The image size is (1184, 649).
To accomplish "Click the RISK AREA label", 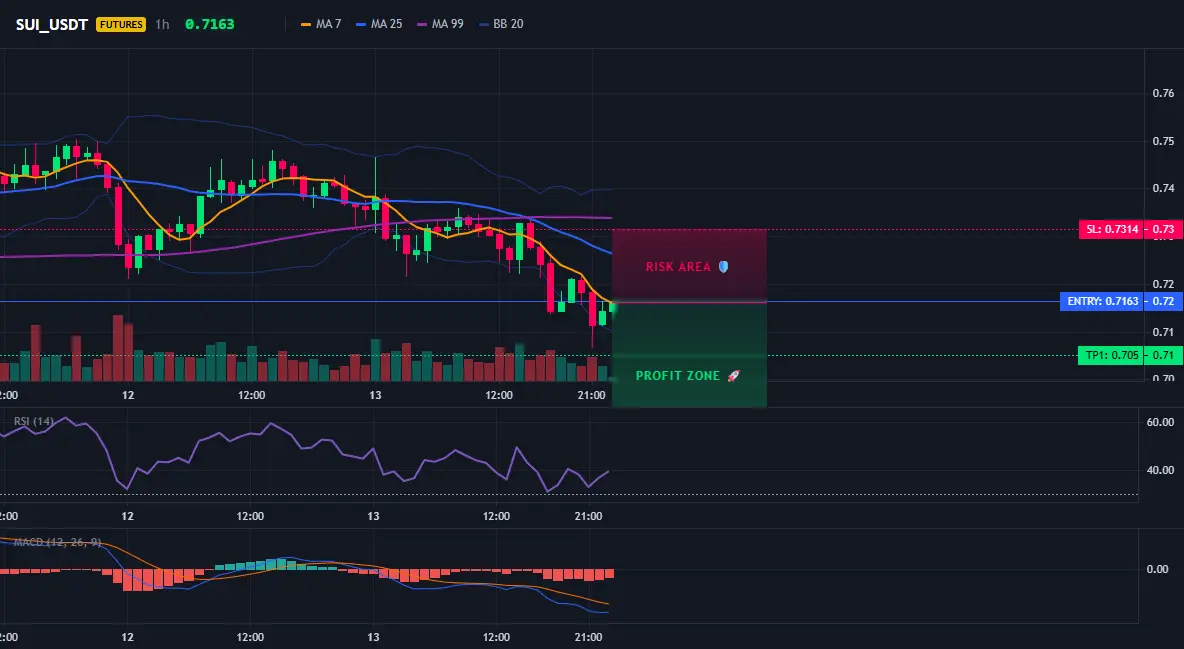I will click(x=678, y=267).
